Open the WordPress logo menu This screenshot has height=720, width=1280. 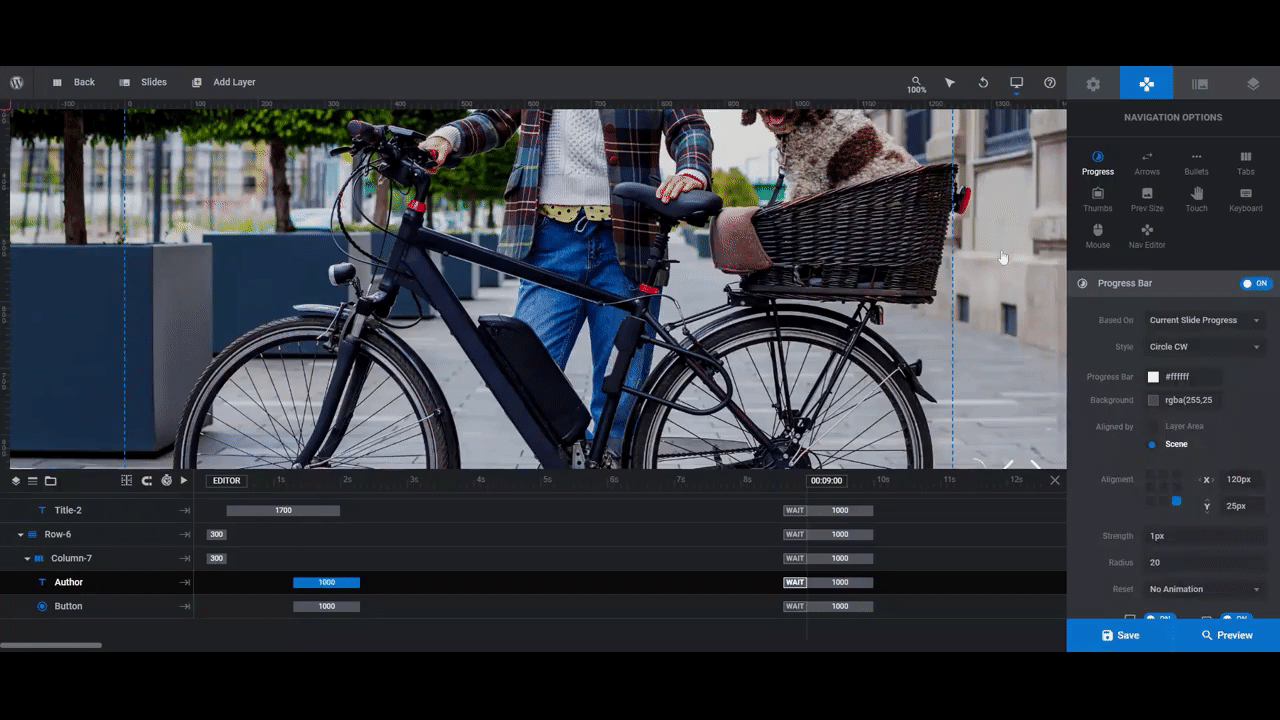pyautogui.click(x=17, y=82)
